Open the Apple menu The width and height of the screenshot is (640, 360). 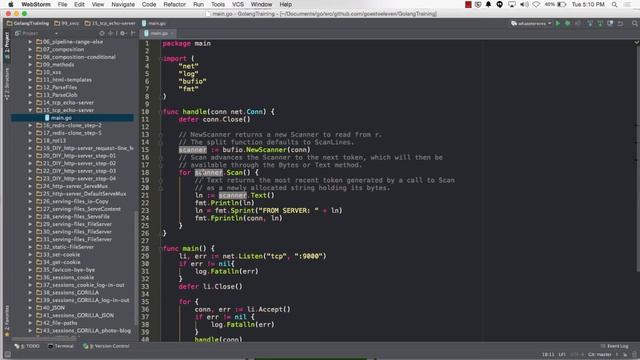(11, 4)
